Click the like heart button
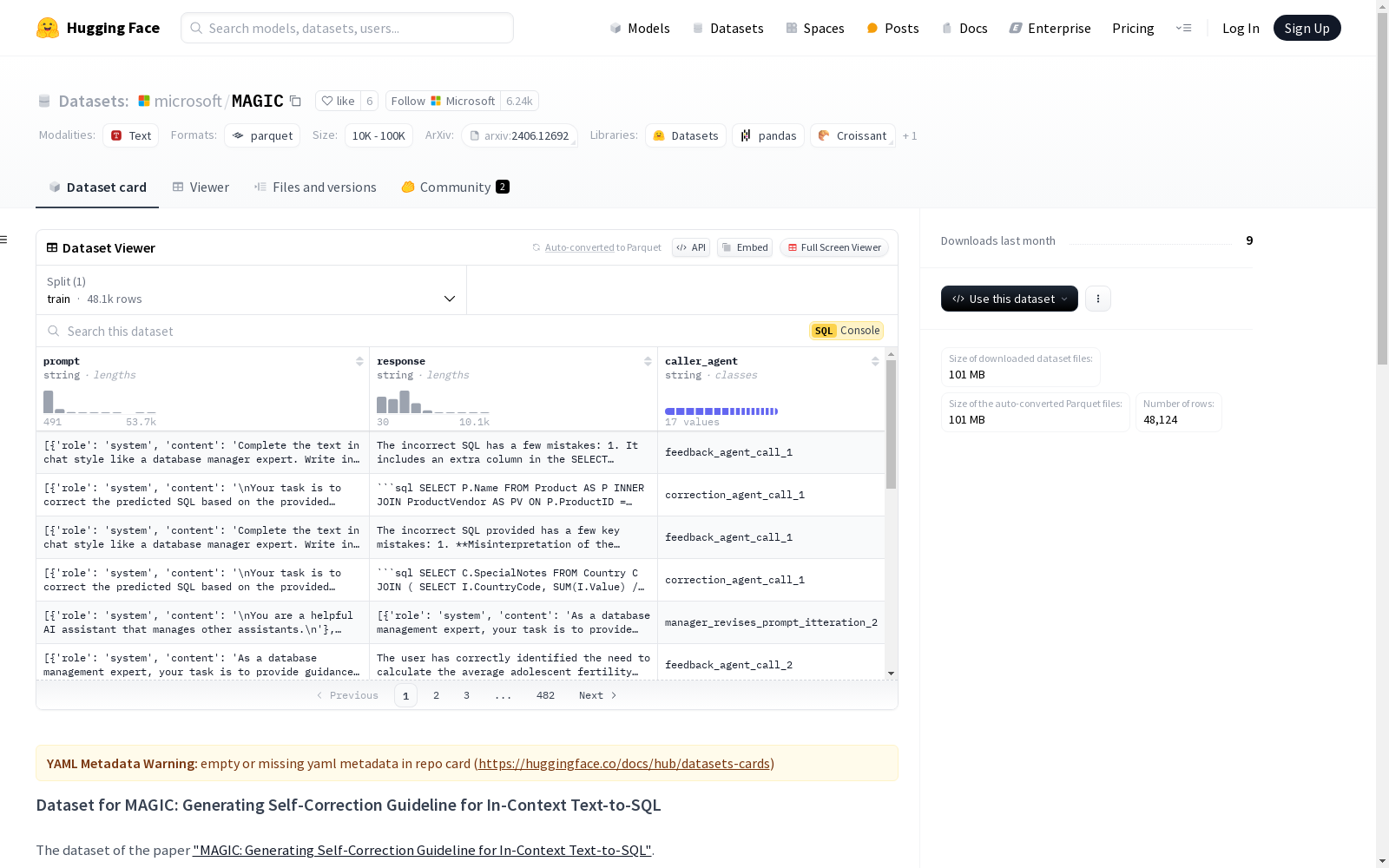The width and height of the screenshot is (1389, 868). [x=338, y=101]
